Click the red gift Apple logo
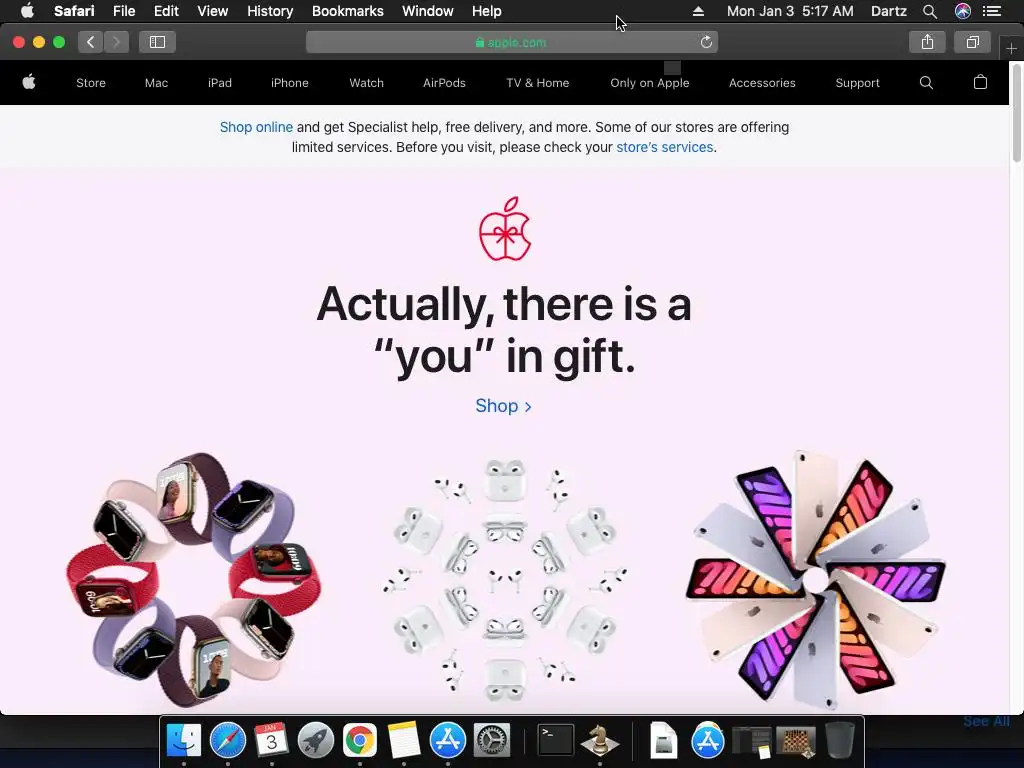Image resolution: width=1024 pixels, height=768 pixels. tap(505, 229)
